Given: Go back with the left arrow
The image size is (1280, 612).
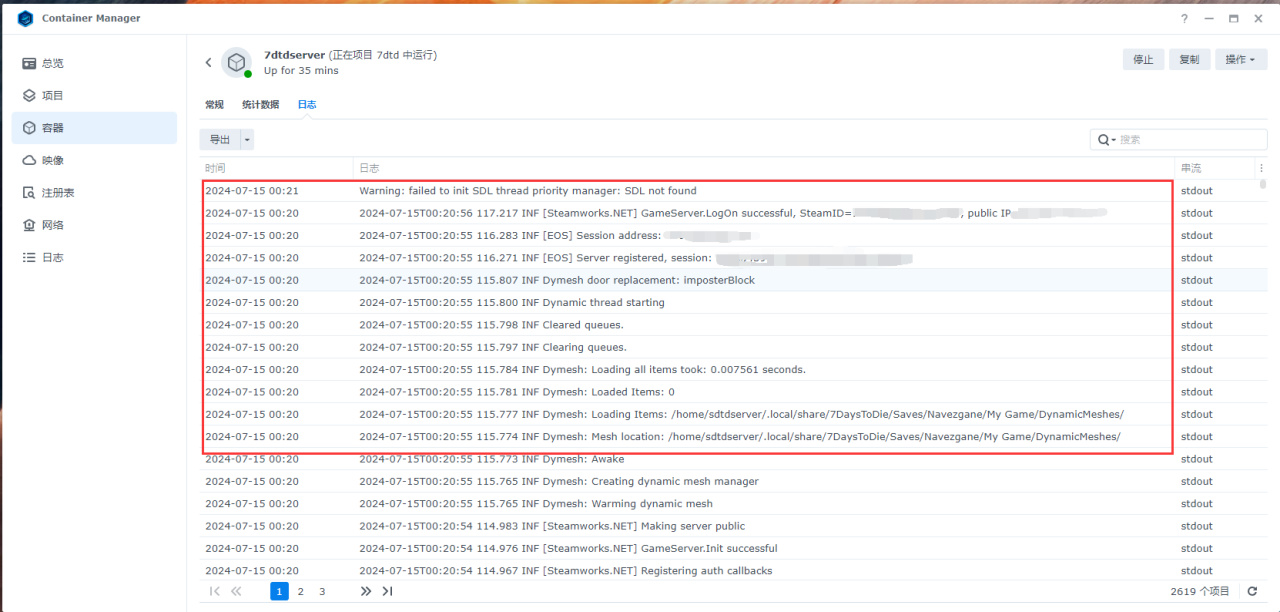Looking at the screenshot, I should (x=208, y=63).
